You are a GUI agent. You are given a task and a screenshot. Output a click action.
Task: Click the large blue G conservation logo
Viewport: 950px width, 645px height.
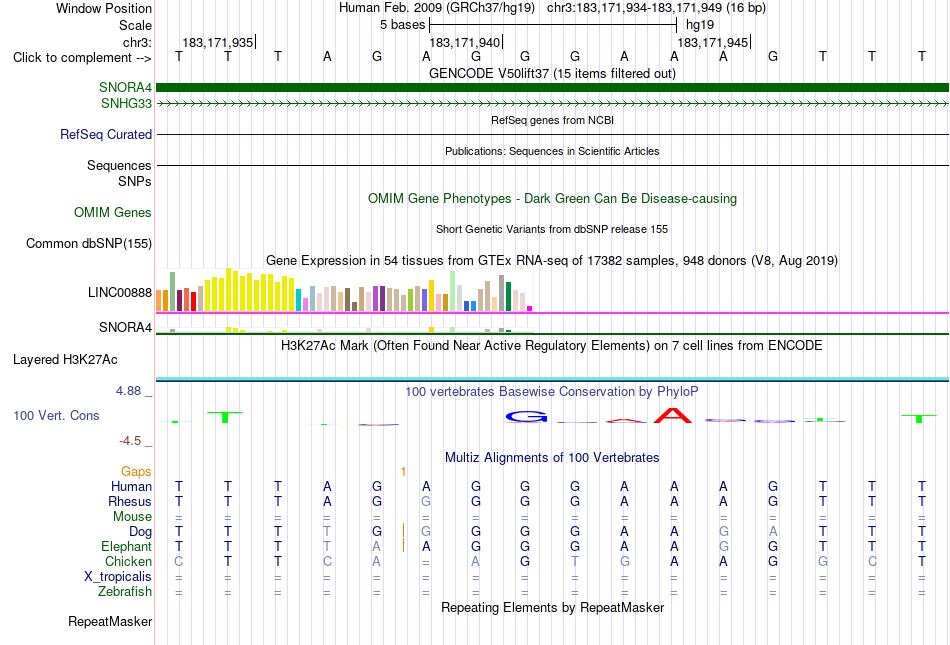[x=526, y=416]
